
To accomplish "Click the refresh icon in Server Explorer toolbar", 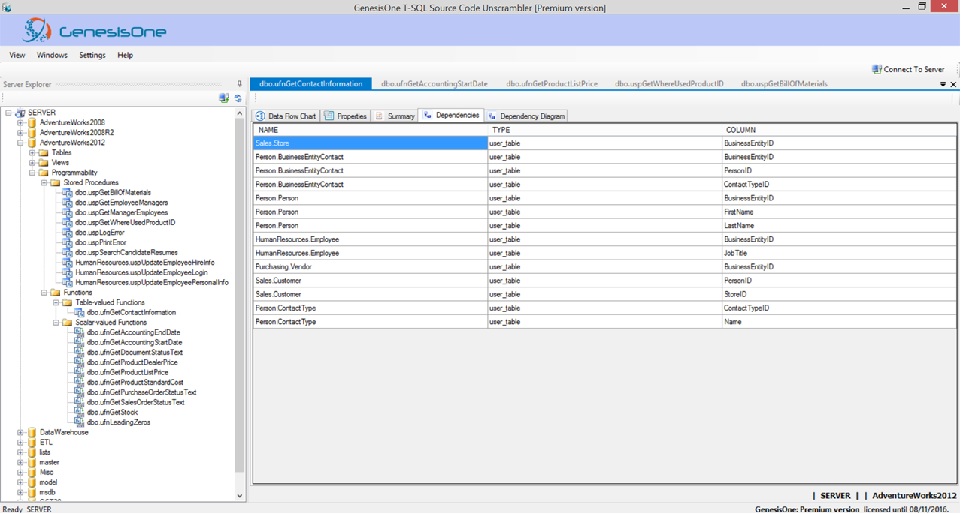I will pyautogui.click(x=238, y=98).
